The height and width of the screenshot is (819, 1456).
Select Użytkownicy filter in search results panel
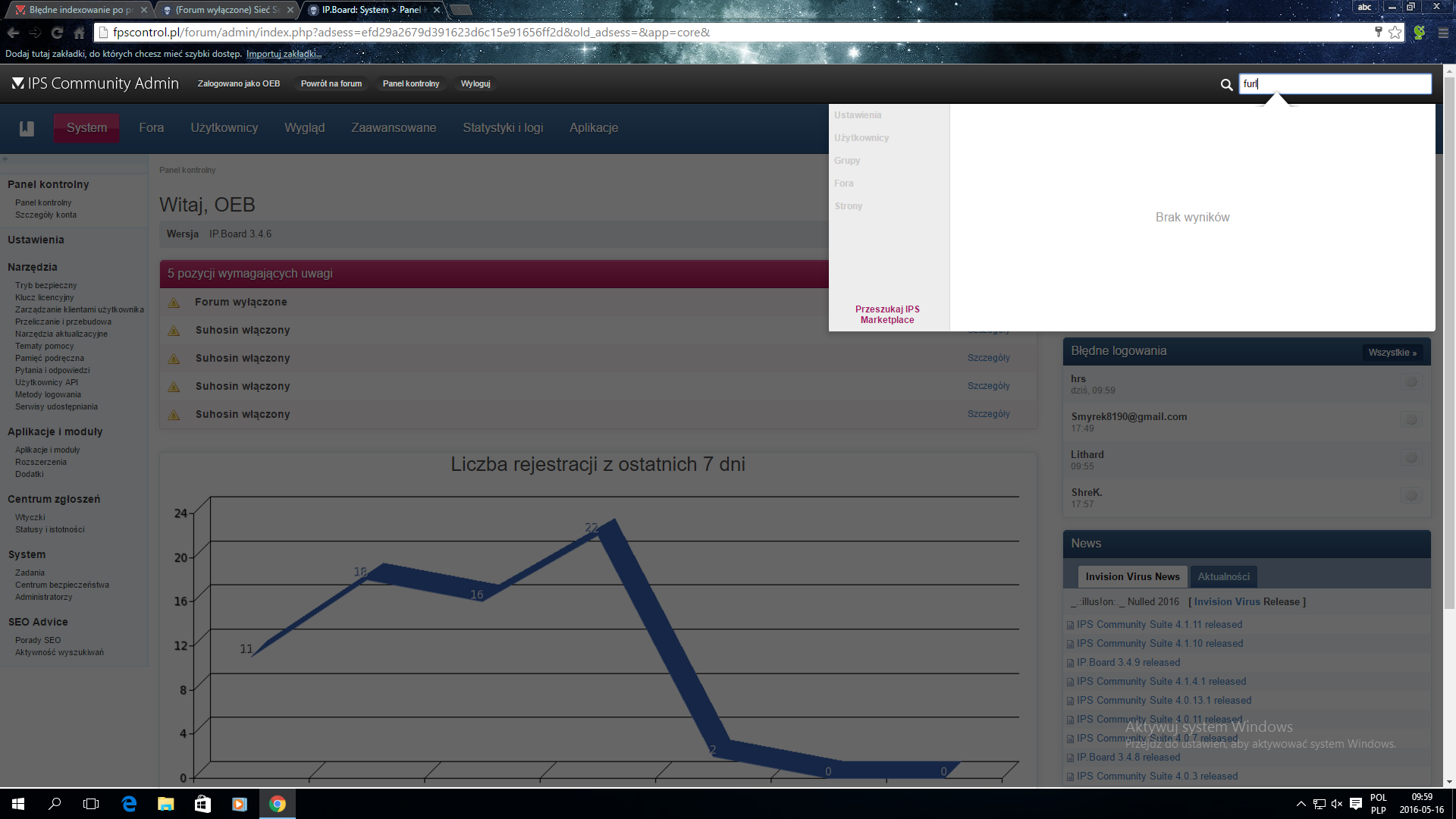861,138
